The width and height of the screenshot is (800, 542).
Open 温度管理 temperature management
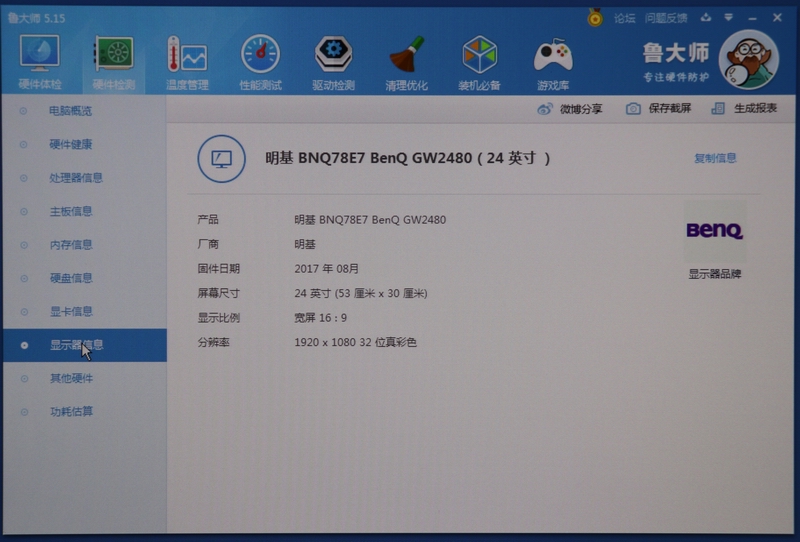coord(187,62)
